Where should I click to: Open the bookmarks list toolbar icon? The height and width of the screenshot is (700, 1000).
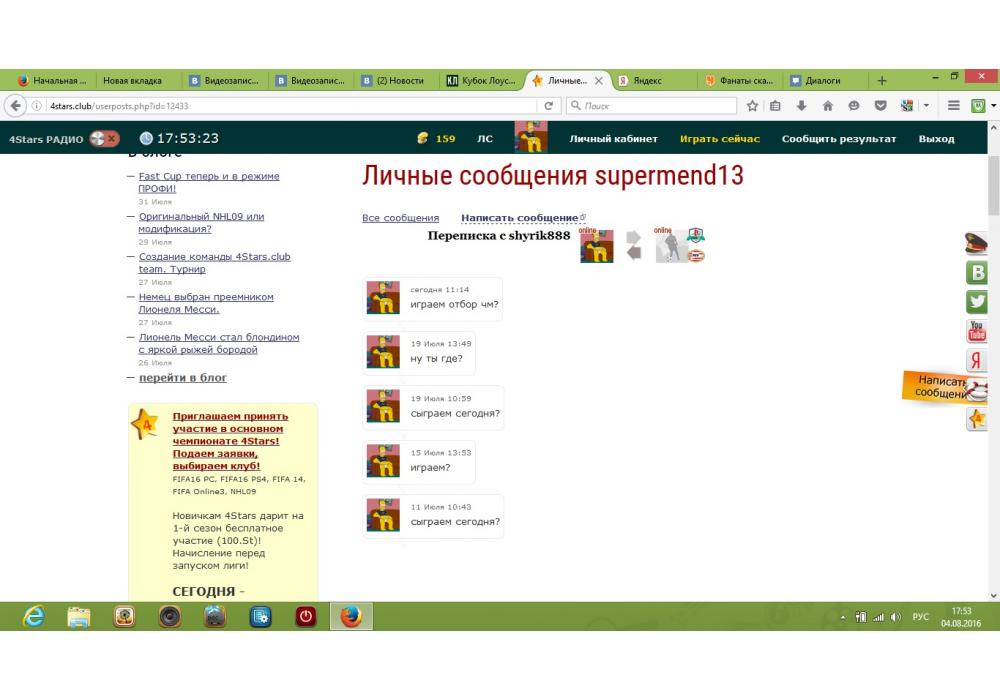tap(776, 106)
